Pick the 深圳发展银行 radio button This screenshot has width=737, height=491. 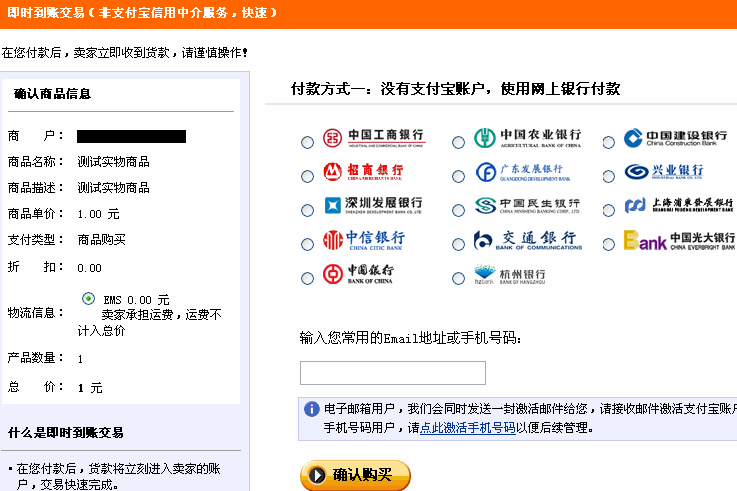(x=307, y=210)
